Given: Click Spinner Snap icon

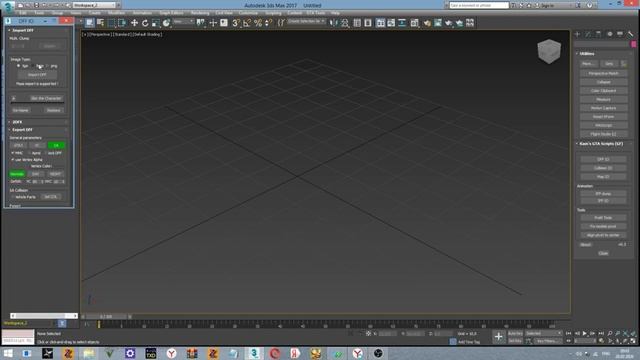Looking at the screenshot, I should click(269, 23).
